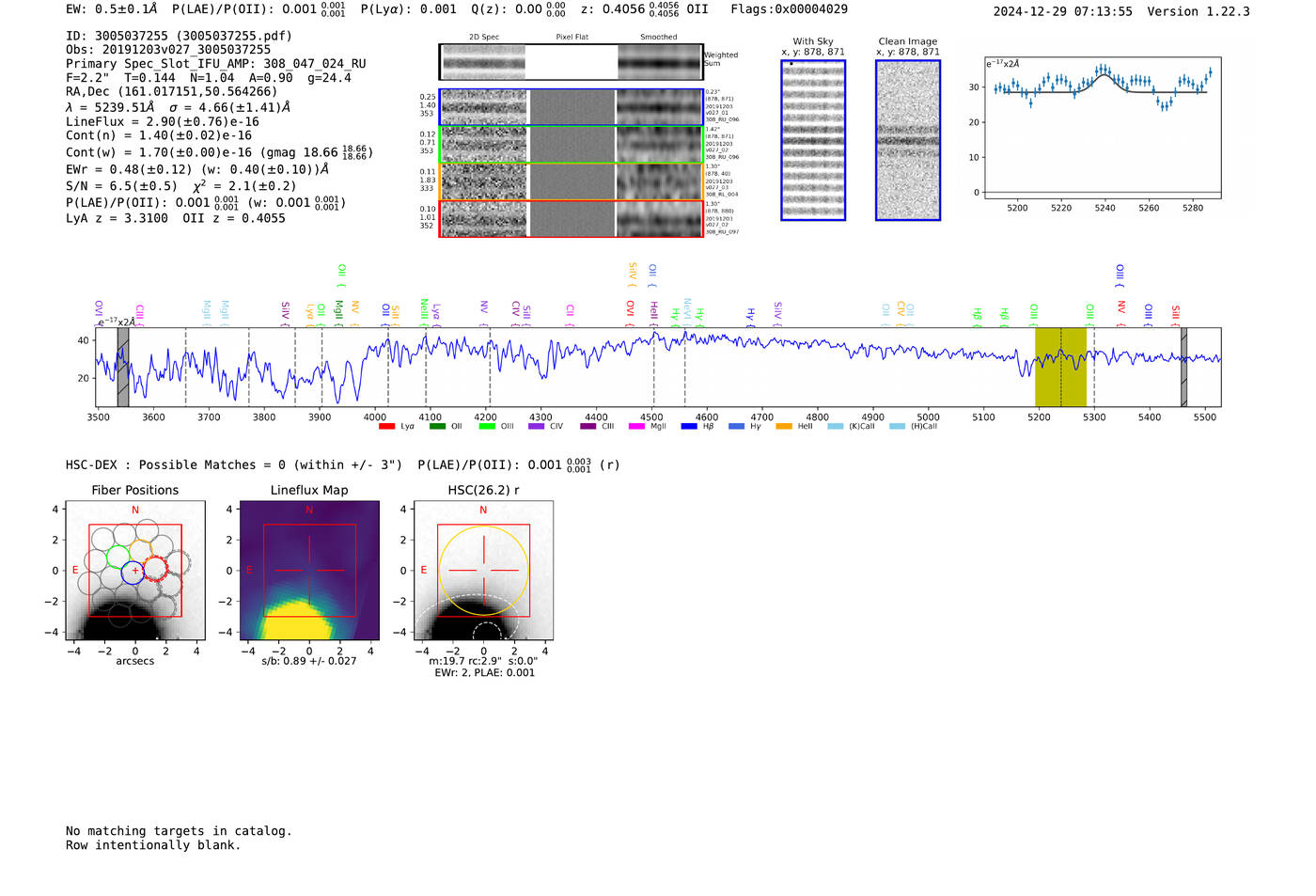Select the orange HeII legend swatch
The width and height of the screenshot is (1316, 896).
tap(784, 427)
